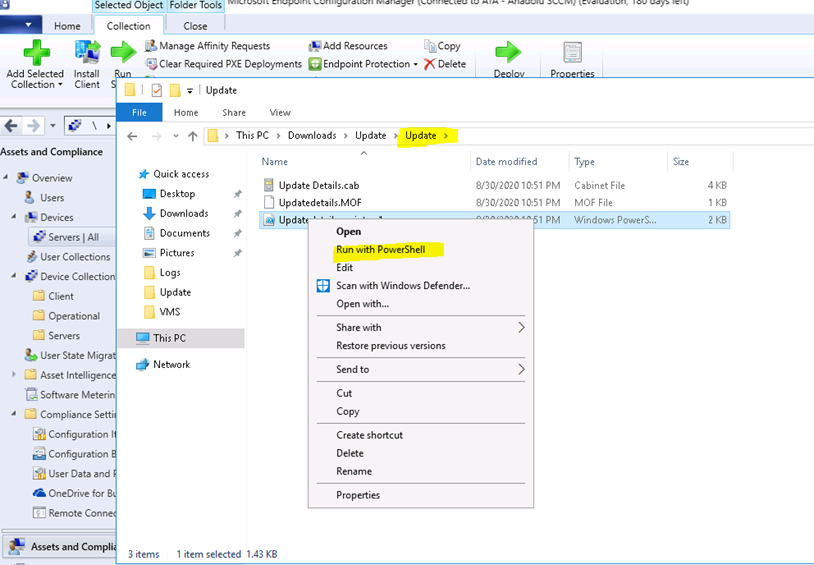
Task: Open Downloads in Quick access
Action: pos(184,213)
